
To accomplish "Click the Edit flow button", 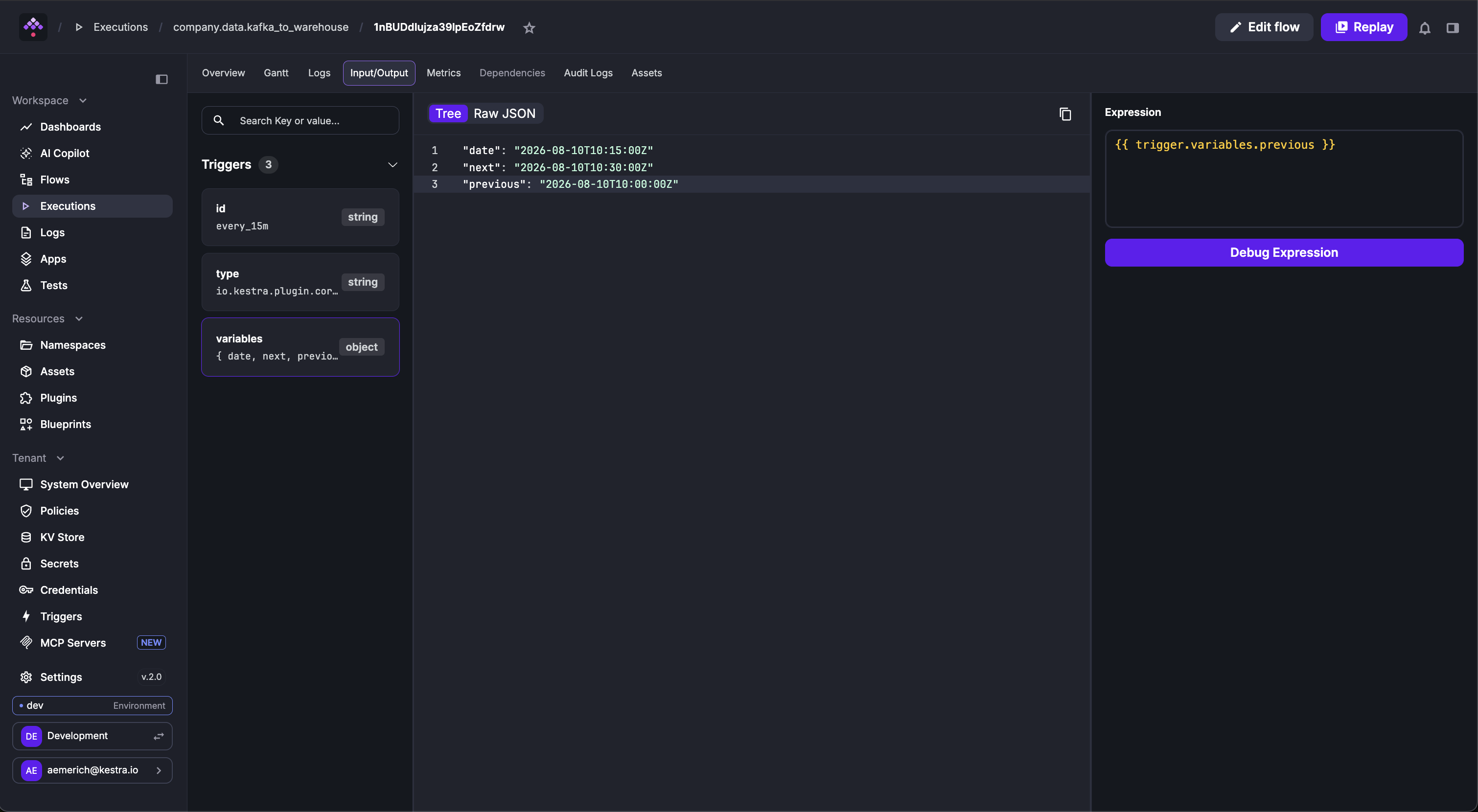I will [x=1264, y=27].
